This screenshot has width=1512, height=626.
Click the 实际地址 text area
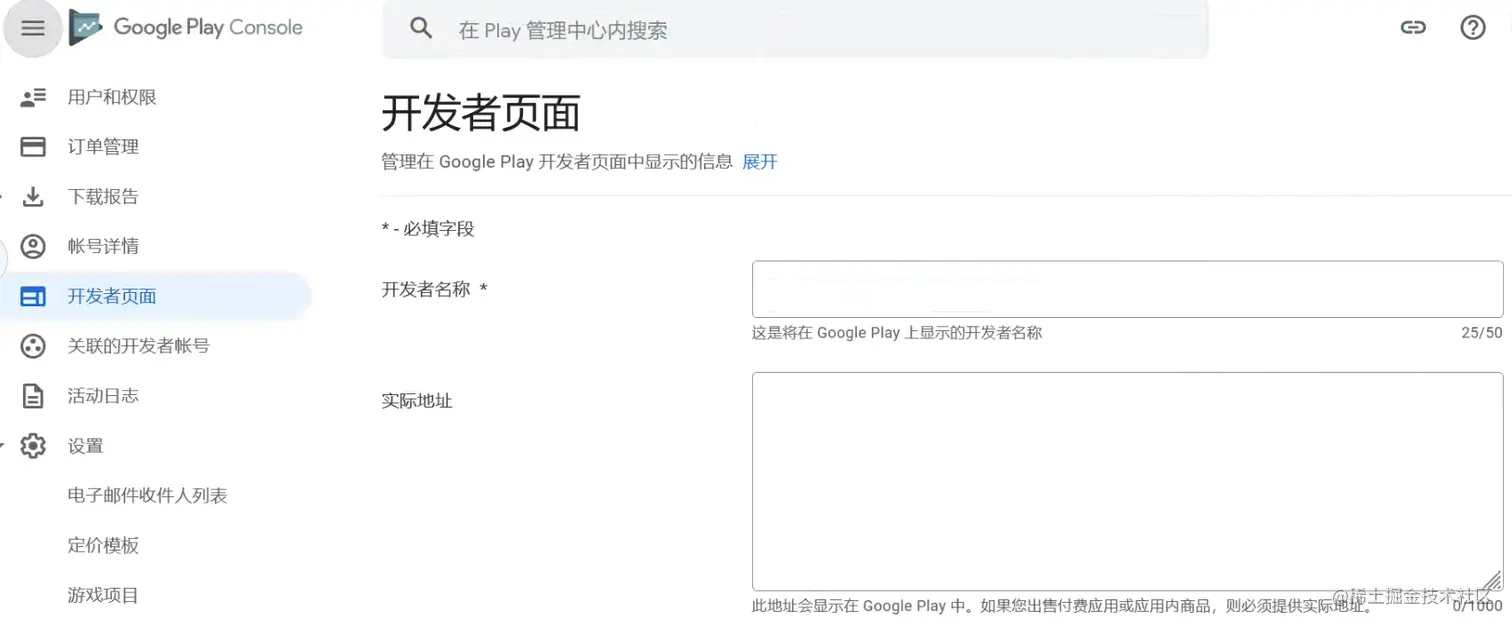point(1127,481)
